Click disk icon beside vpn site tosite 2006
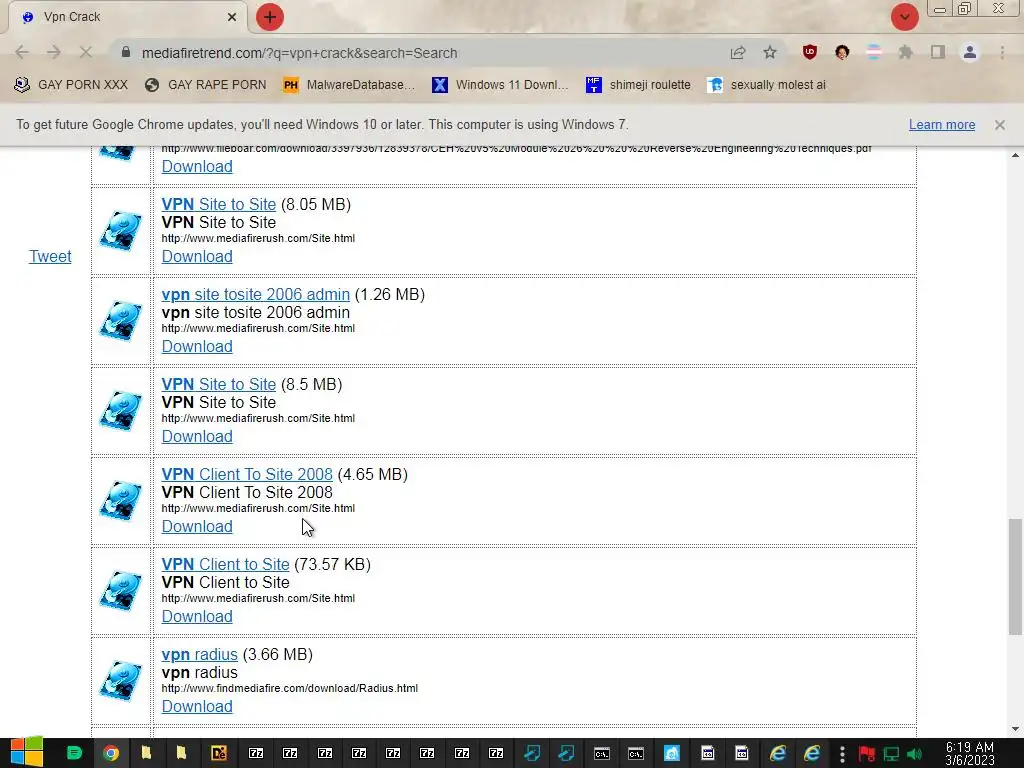This screenshot has width=1024, height=768. click(121, 321)
